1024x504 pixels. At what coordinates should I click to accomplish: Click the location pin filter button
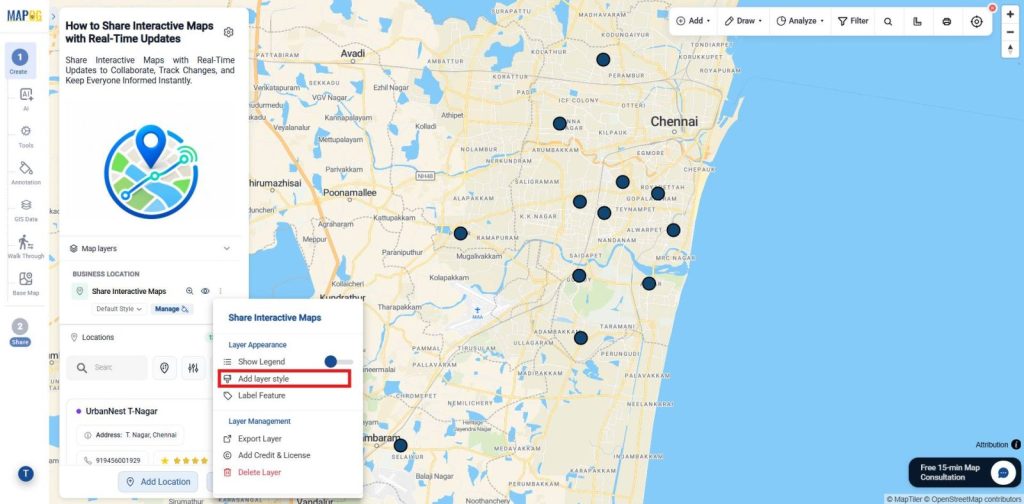pos(165,368)
